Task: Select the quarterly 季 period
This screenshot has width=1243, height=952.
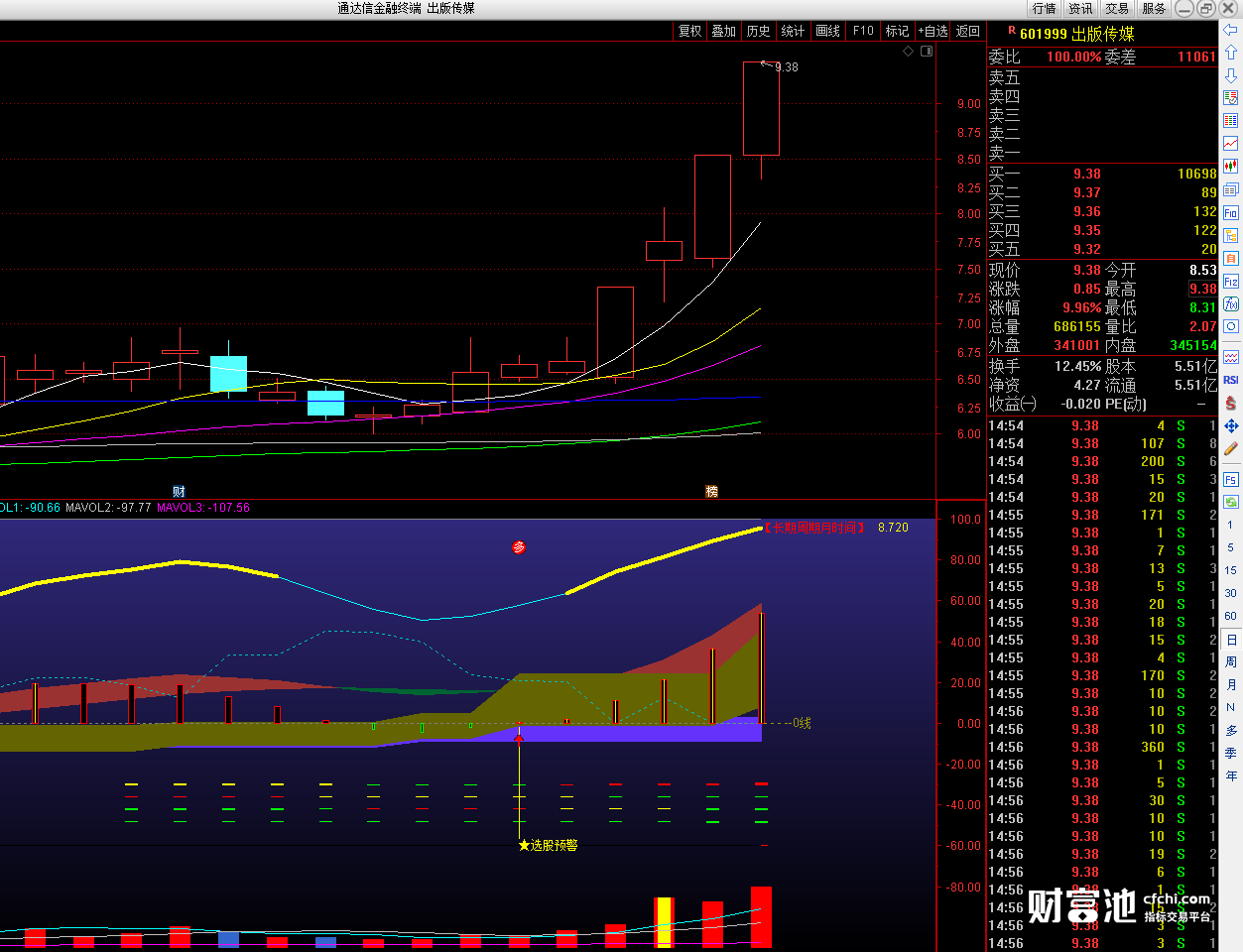Action: 1231,754
